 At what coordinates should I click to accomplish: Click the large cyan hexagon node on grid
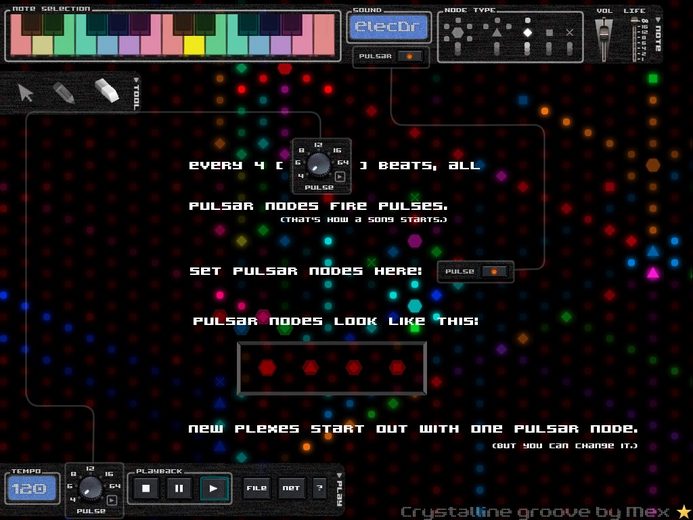pos(415,305)
